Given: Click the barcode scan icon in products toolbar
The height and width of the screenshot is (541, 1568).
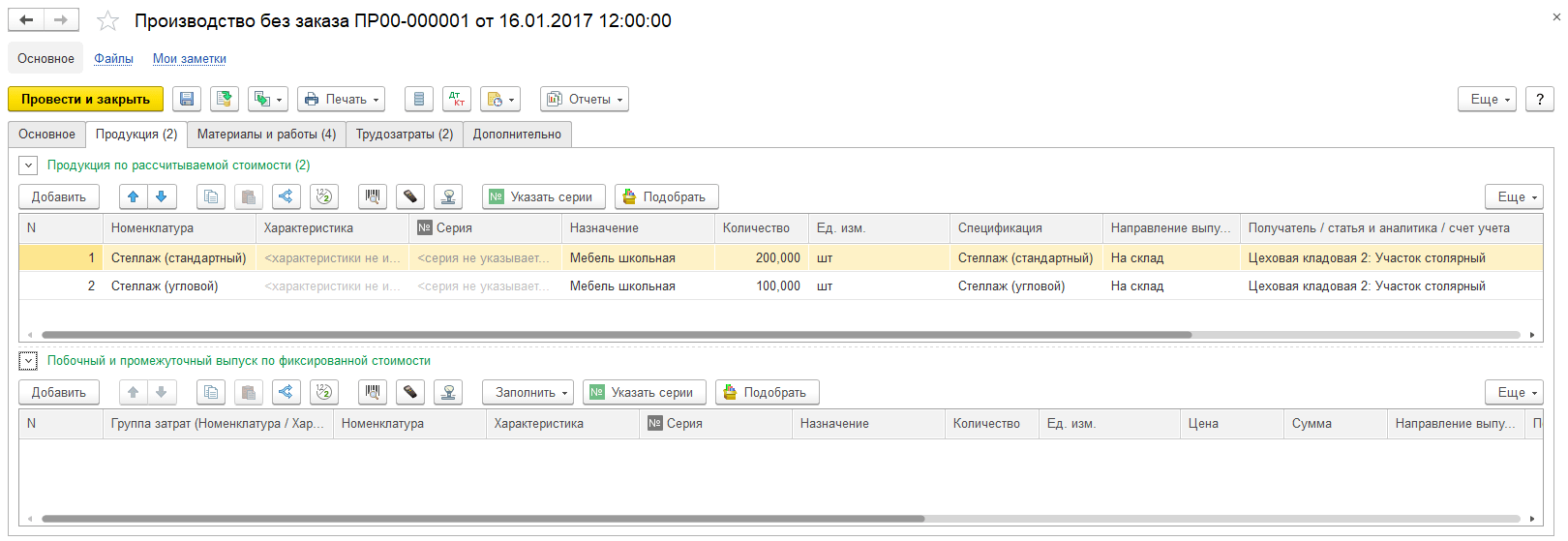Looking at the screenshot, I should [x=373, y=196].
